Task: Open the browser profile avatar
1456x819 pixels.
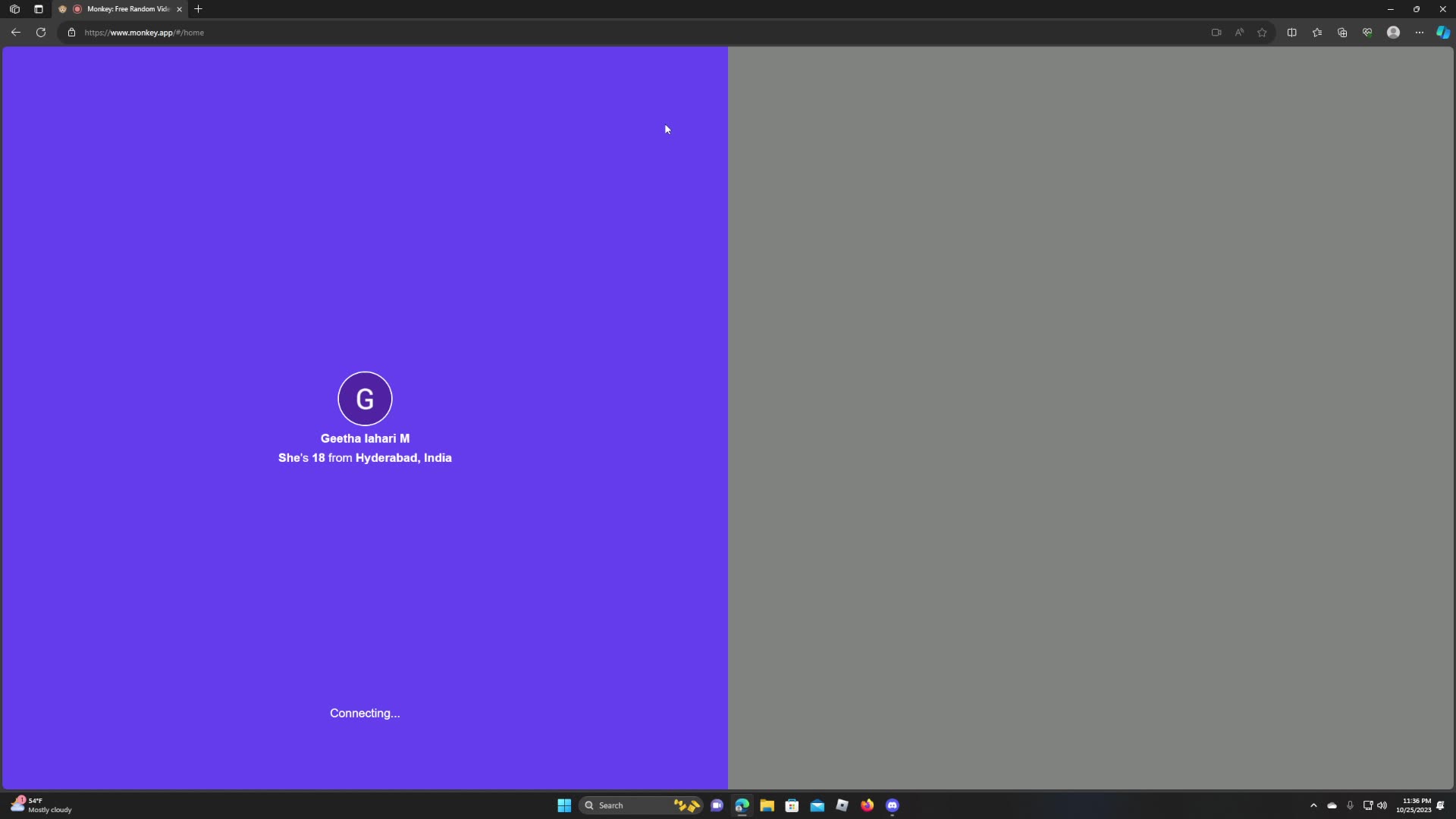Action: pyautogui.click(x=1393, y=33)
